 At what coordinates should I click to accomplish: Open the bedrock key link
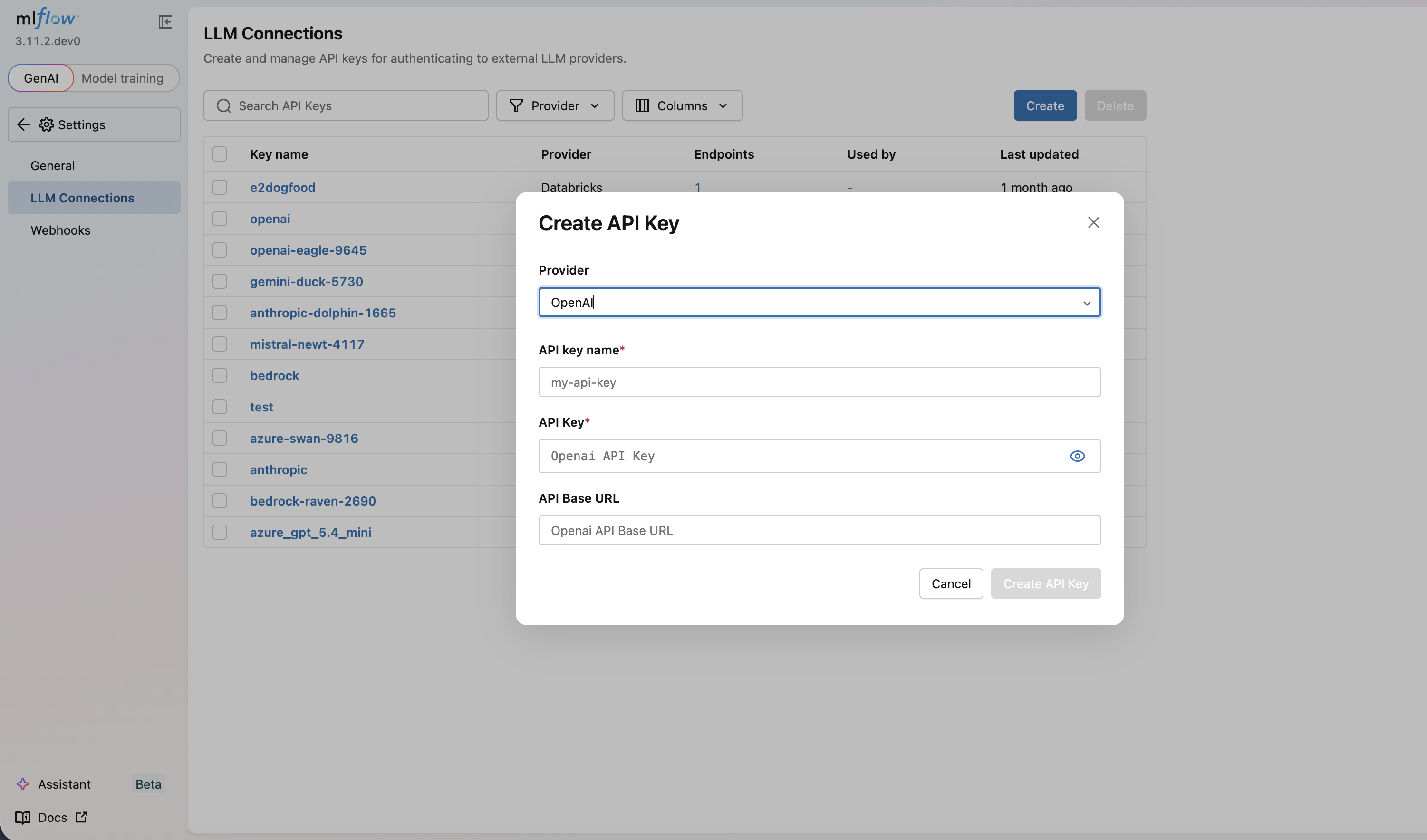(275, 375)
